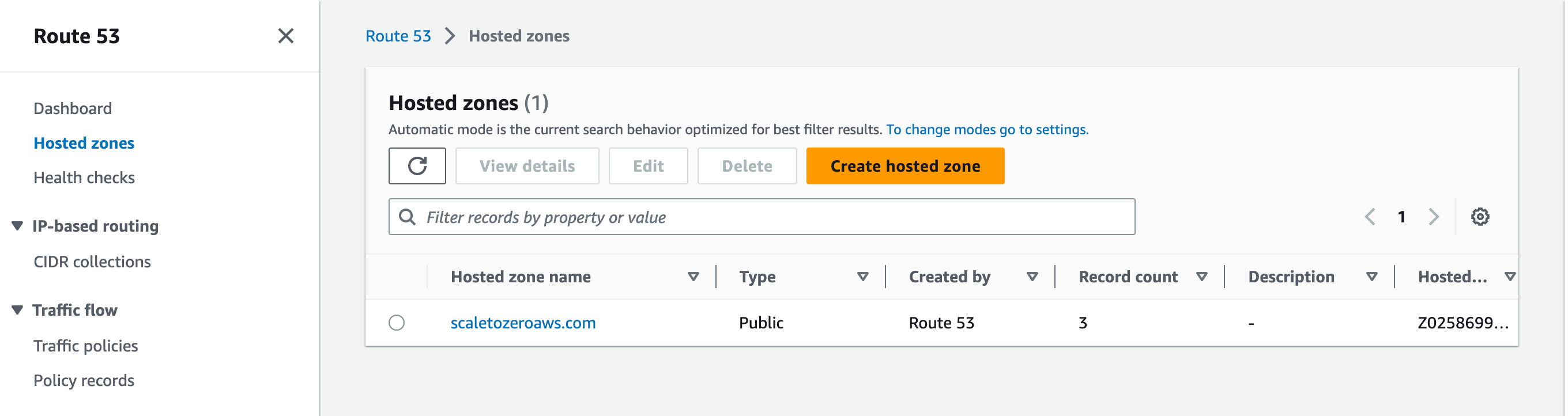Open Health checks in the sidebar
This screenshot has height=416, width=1568.
84,177
